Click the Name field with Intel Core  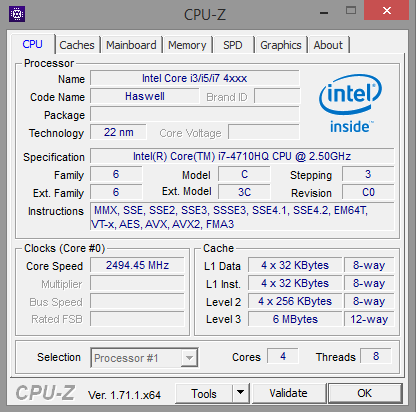coord(195,78)
